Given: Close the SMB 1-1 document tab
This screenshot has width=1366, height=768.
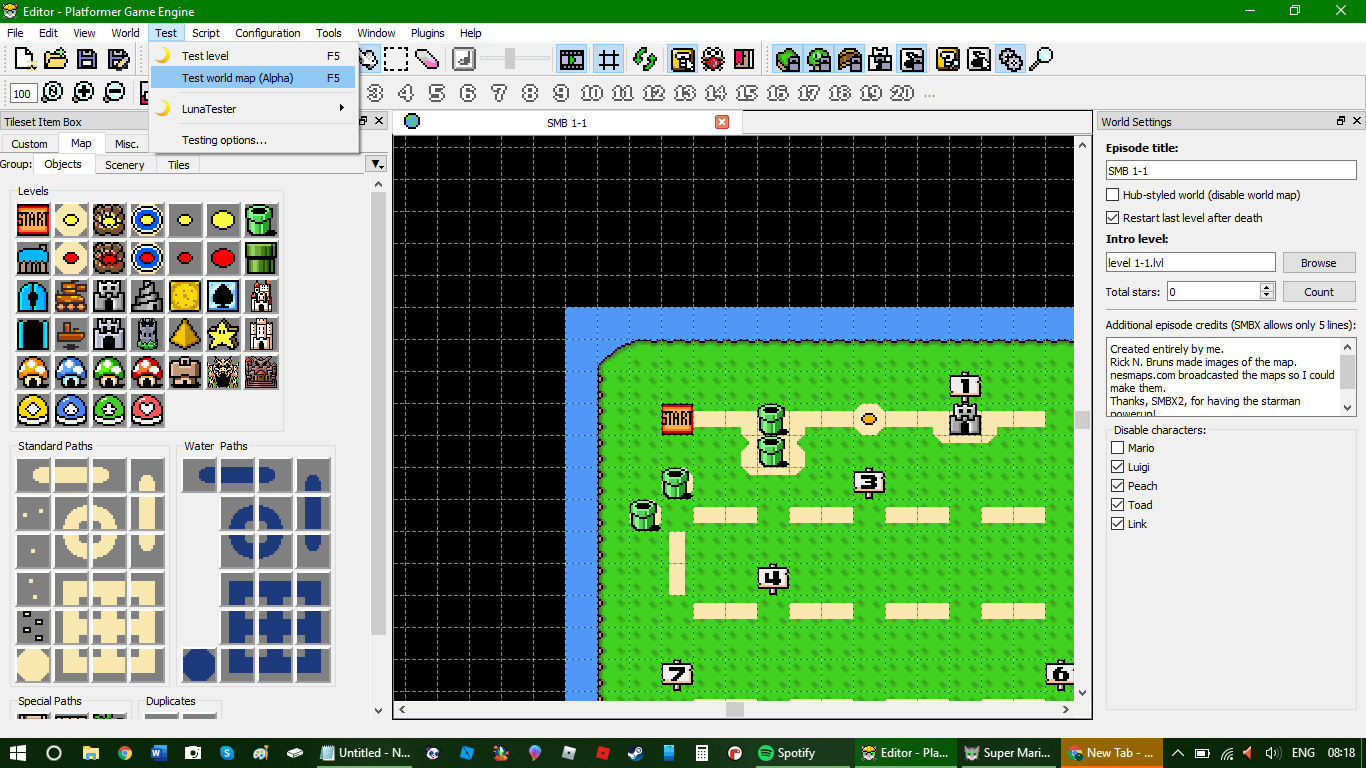Looking at the screenshot, I should (722, 122).
